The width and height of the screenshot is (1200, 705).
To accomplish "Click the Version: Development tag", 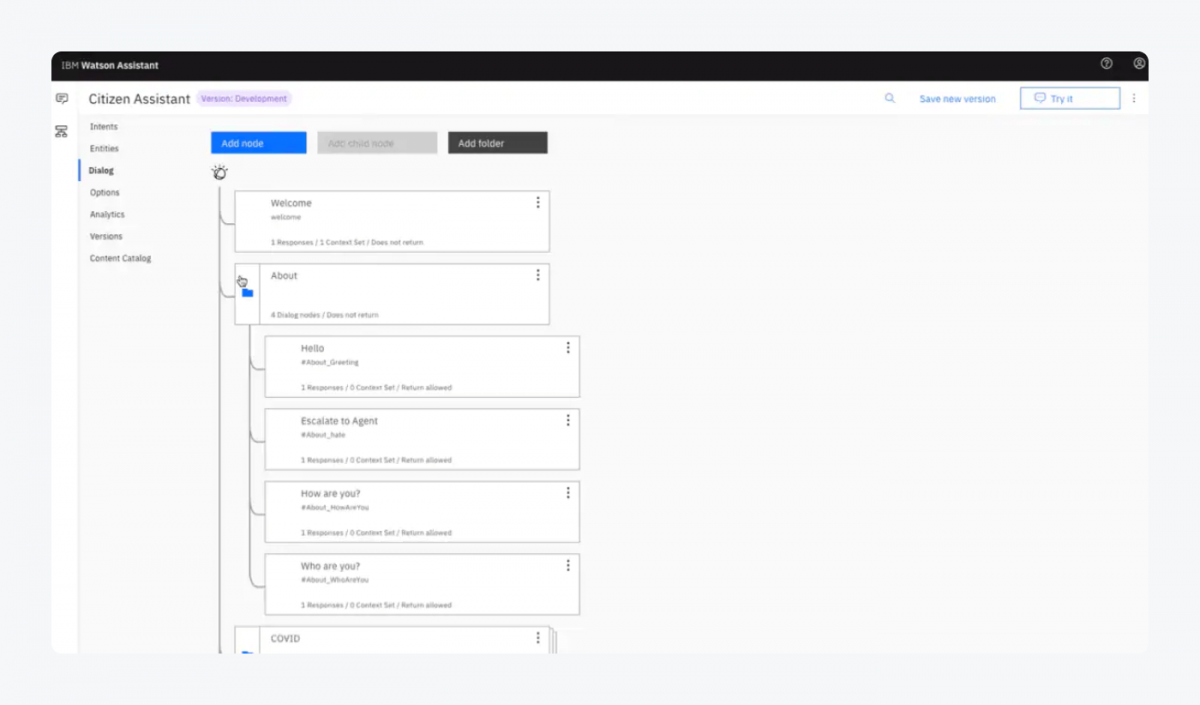I will pos(244,99).
